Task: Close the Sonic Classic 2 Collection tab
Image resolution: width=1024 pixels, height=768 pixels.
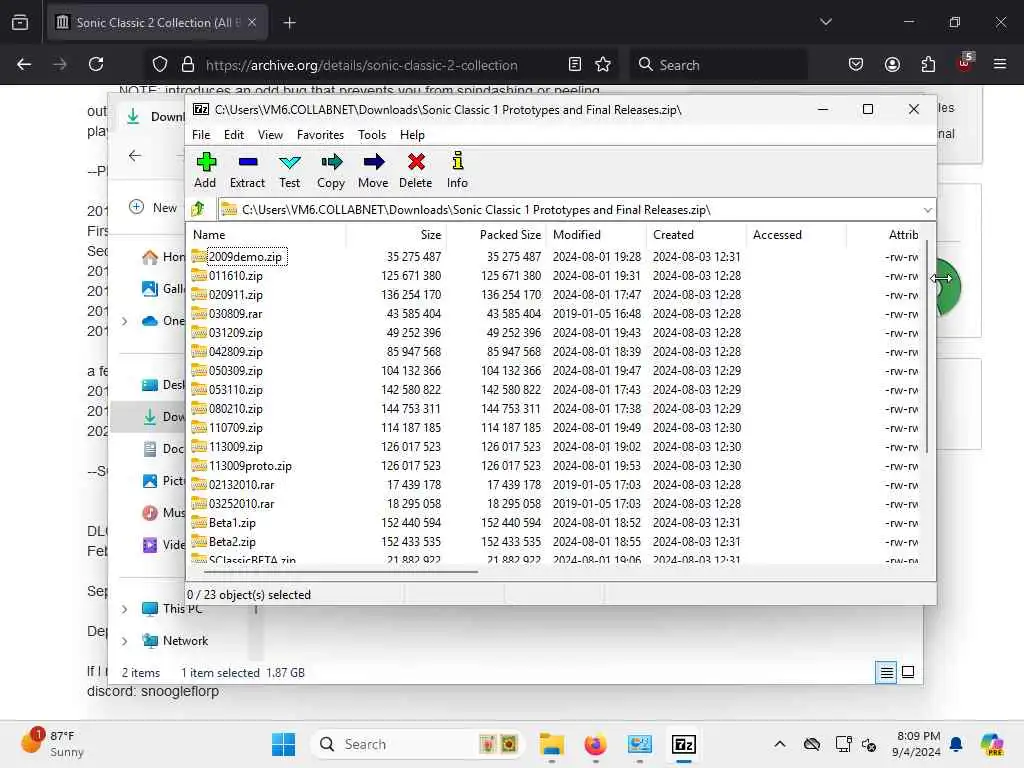Action: pos(252,23)
